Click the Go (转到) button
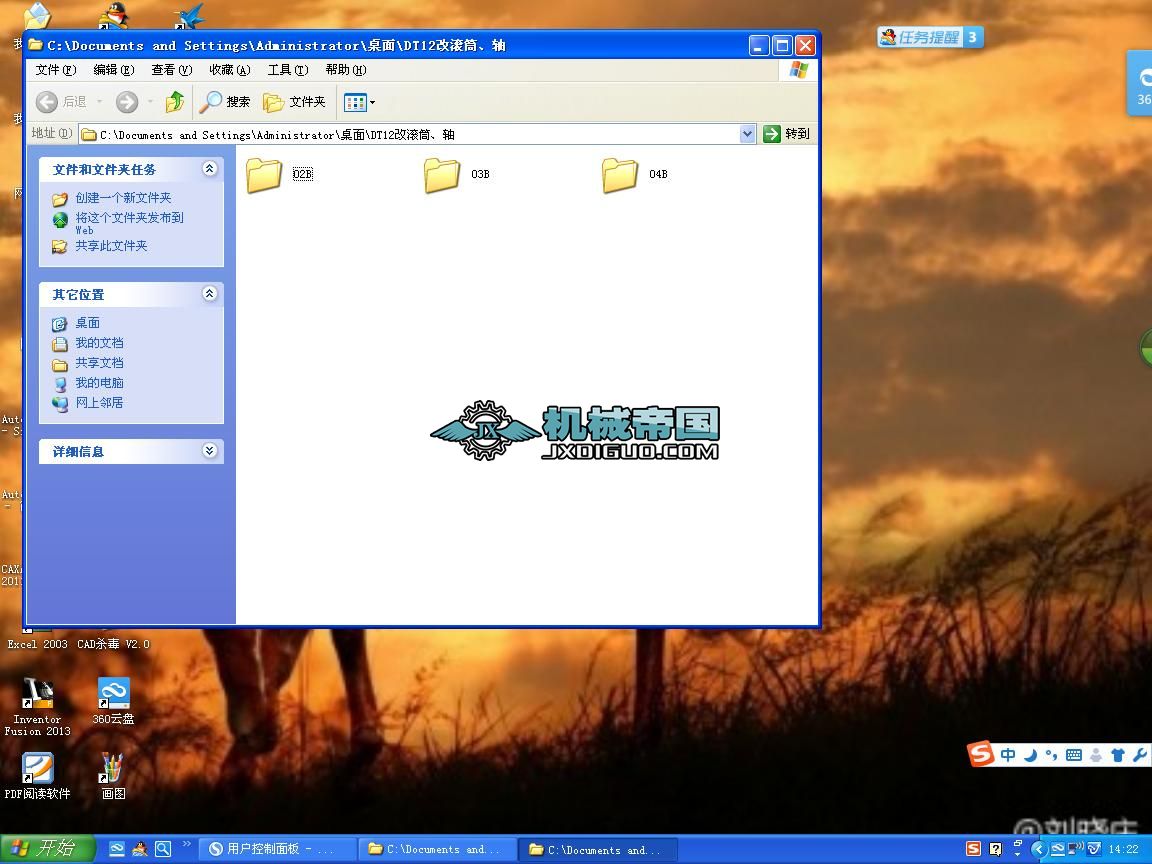This screenshot has width=1152, height=864. pos(786,134)
